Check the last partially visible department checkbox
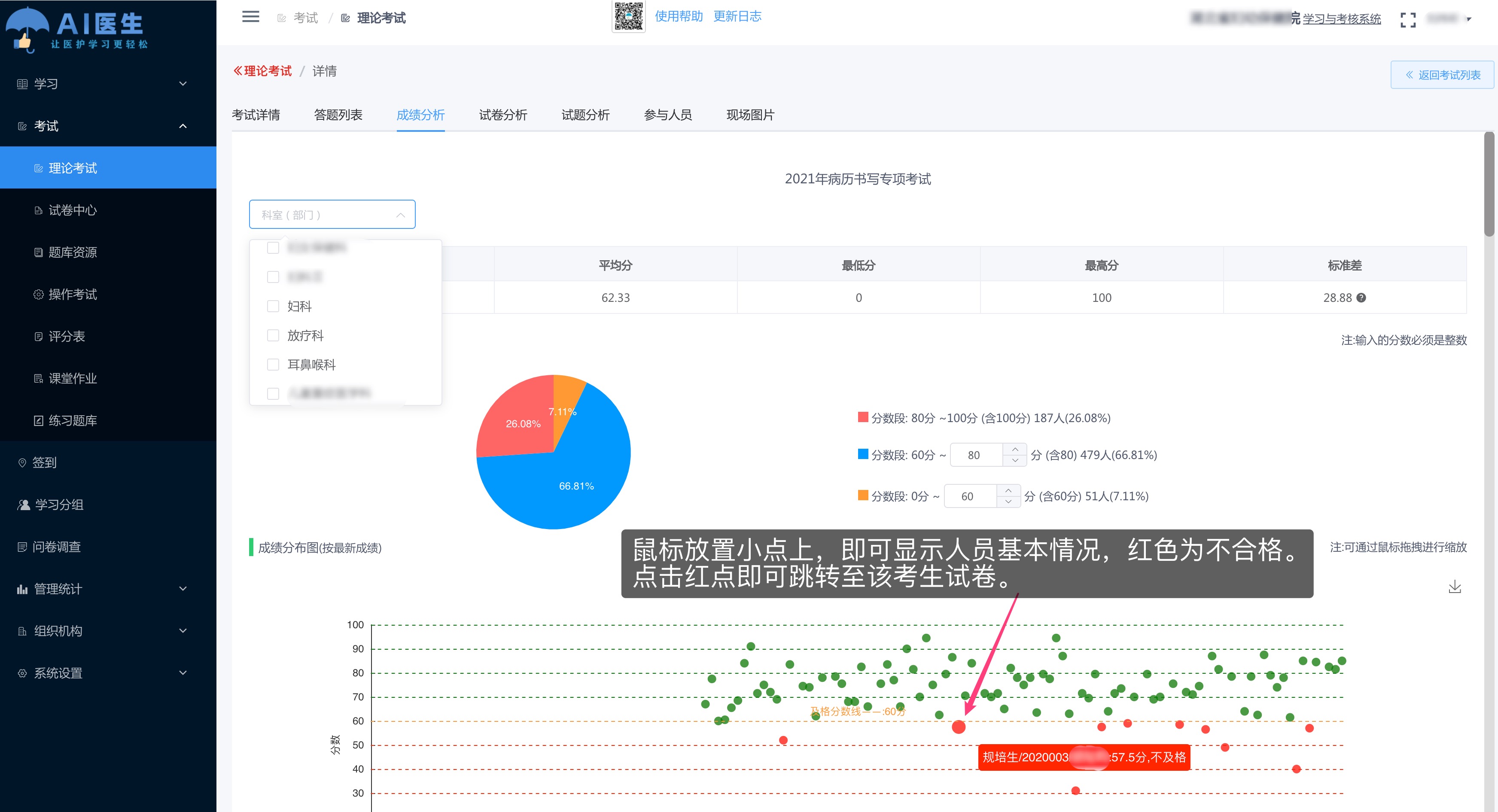Screen dimensions: 1498x812 tap(273, 393)
